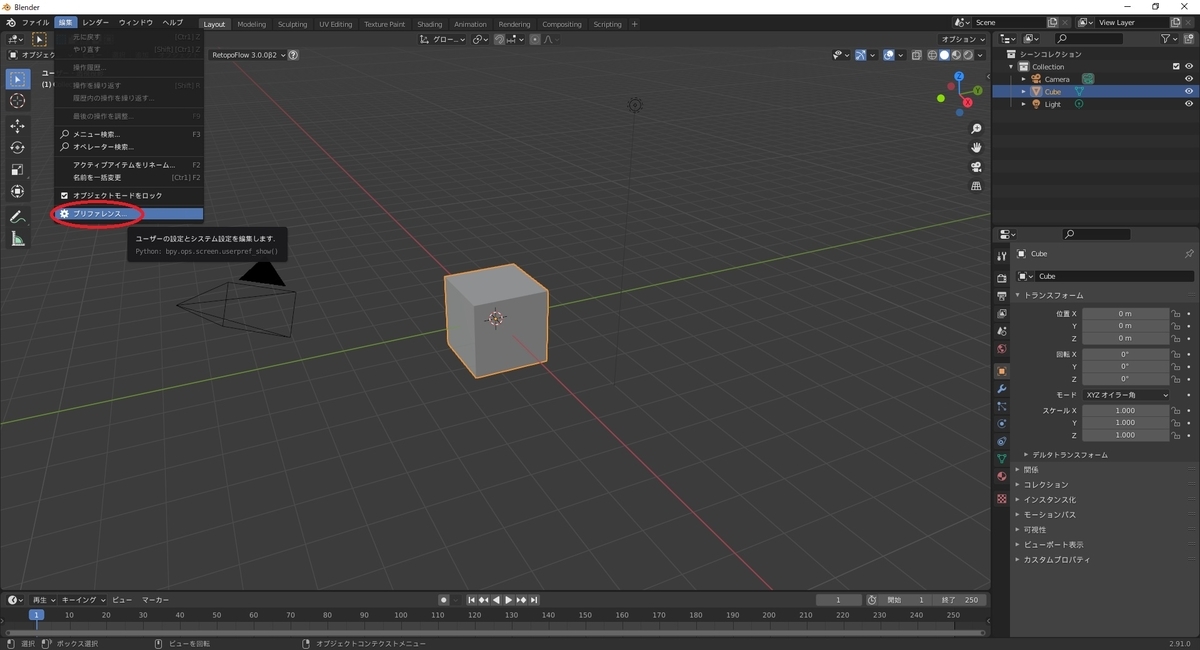
Task: Open the outliner filter dropdown
Action: 1169,39
